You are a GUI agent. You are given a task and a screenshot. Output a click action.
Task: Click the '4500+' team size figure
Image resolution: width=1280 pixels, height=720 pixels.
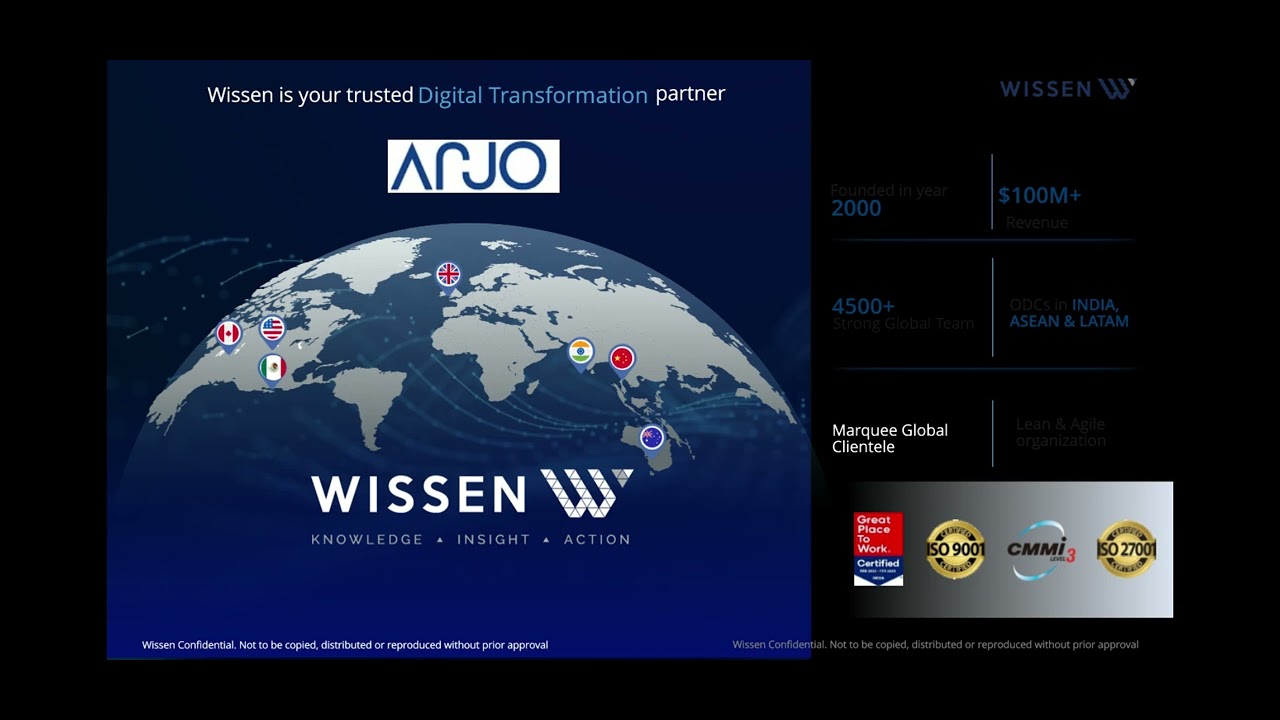[863, 306]
